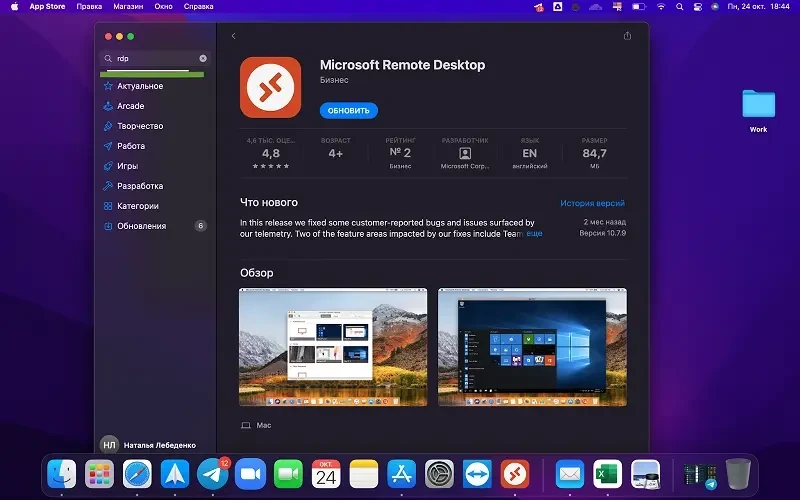Open the Preview app in the Dock
The image size is (800, 500).
pos(645,474)
